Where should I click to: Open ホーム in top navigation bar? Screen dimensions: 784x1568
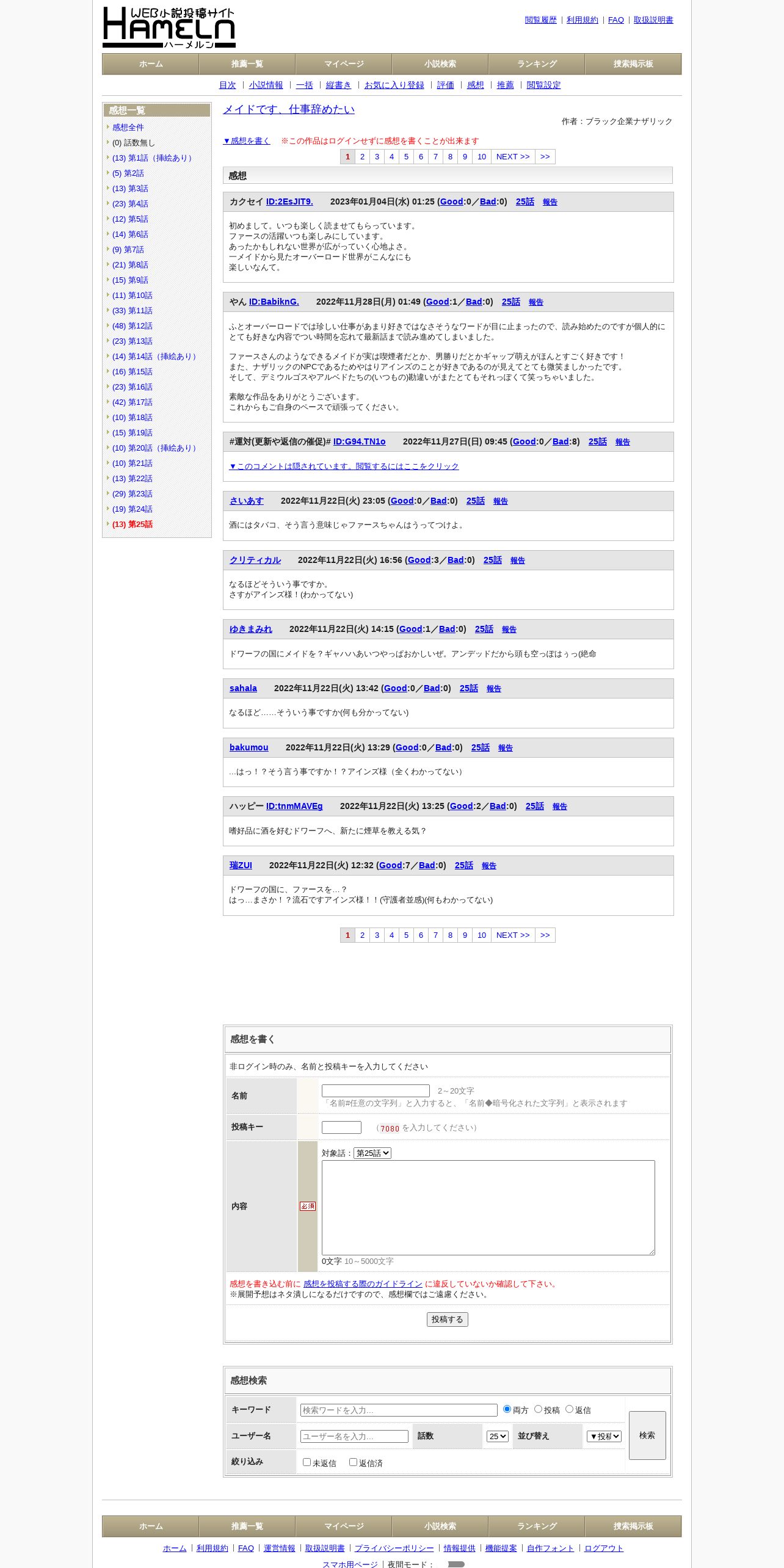point(151,64)
